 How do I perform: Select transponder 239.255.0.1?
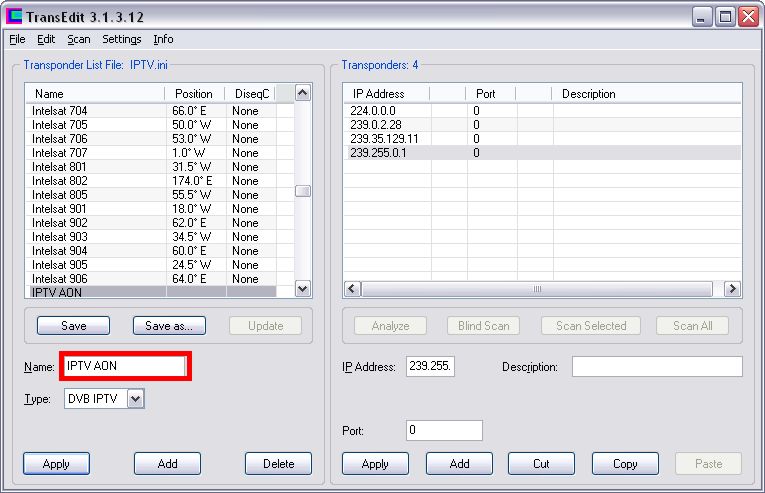coord(542,153)
